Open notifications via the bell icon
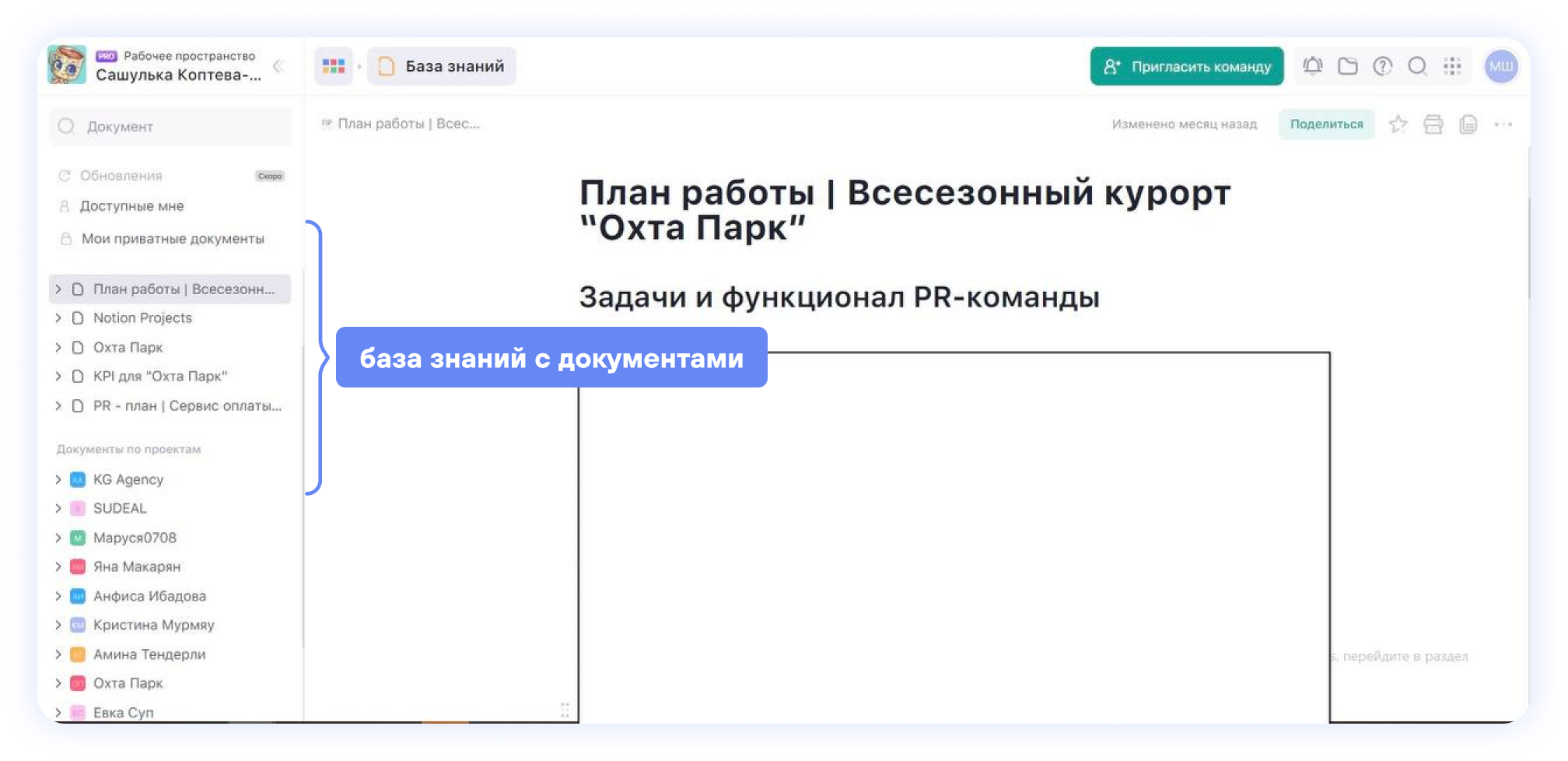This screenshot has height=761, width=1568. (1312, 66)
